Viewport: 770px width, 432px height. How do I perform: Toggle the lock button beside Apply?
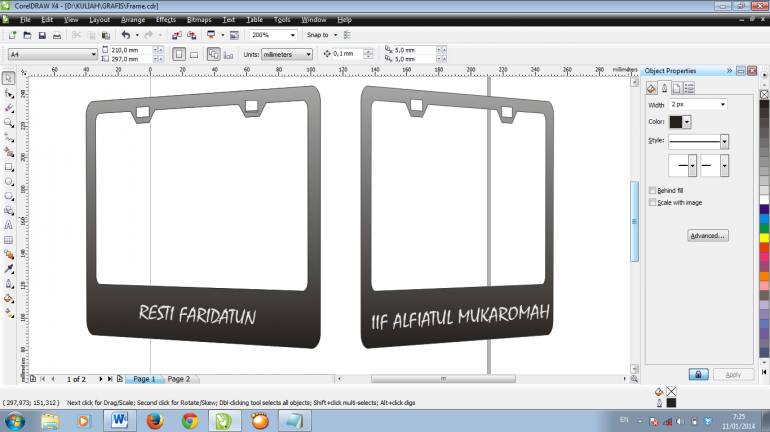pyautogui.click(x=698, y=375)
